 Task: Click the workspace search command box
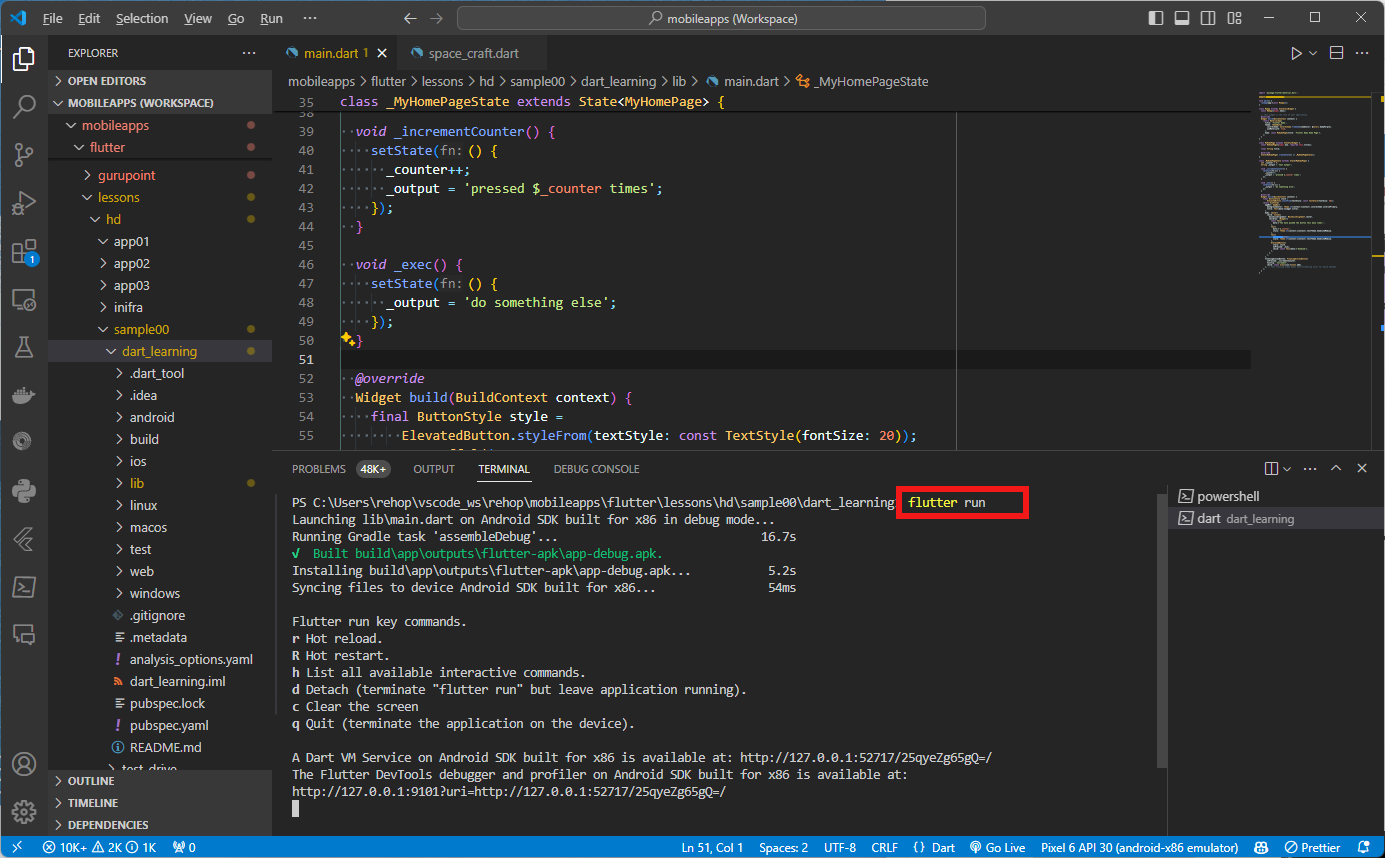(x=721, y=18)
